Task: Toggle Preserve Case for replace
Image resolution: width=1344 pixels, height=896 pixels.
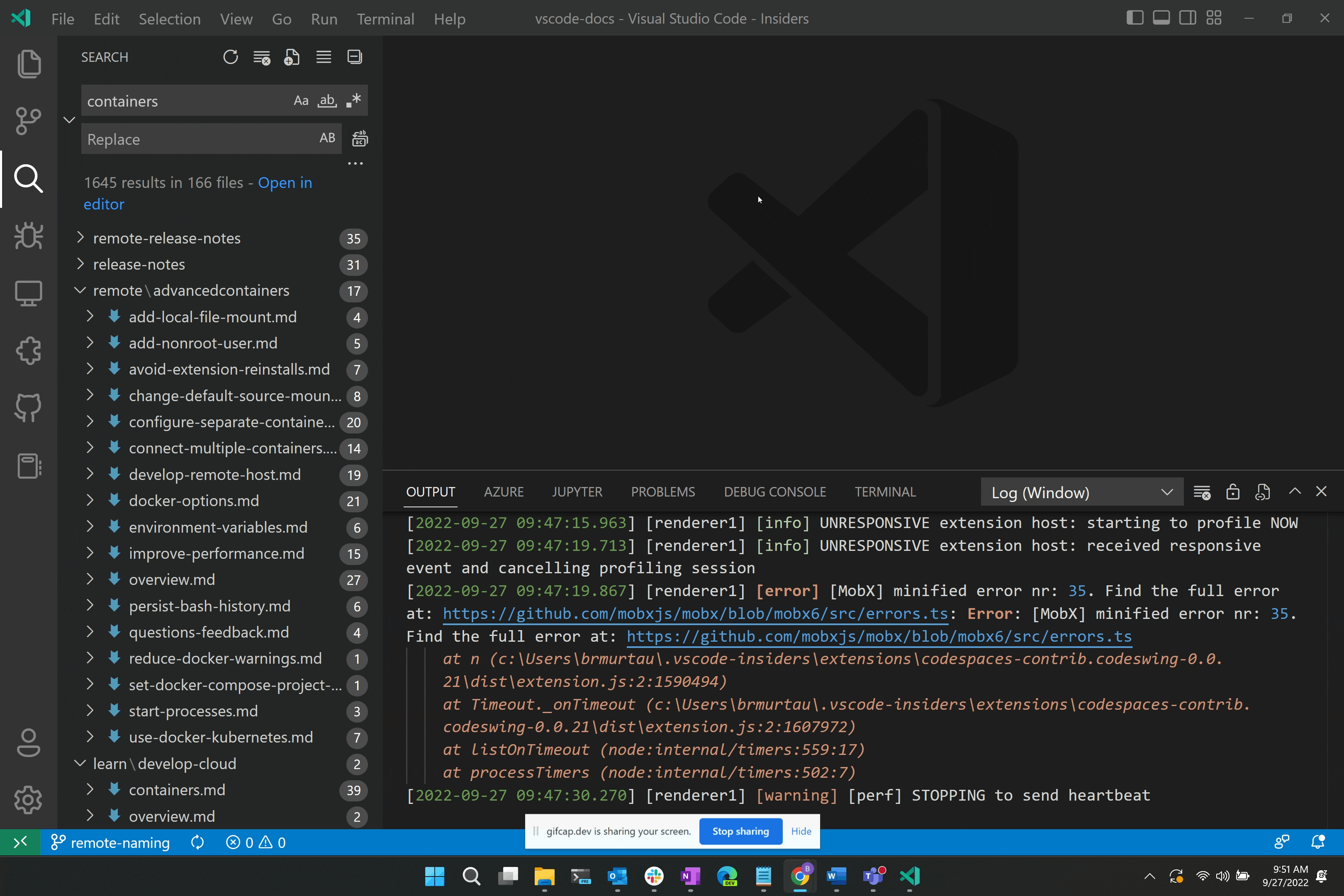Action: pyautogui.click(x=326, y=138)
